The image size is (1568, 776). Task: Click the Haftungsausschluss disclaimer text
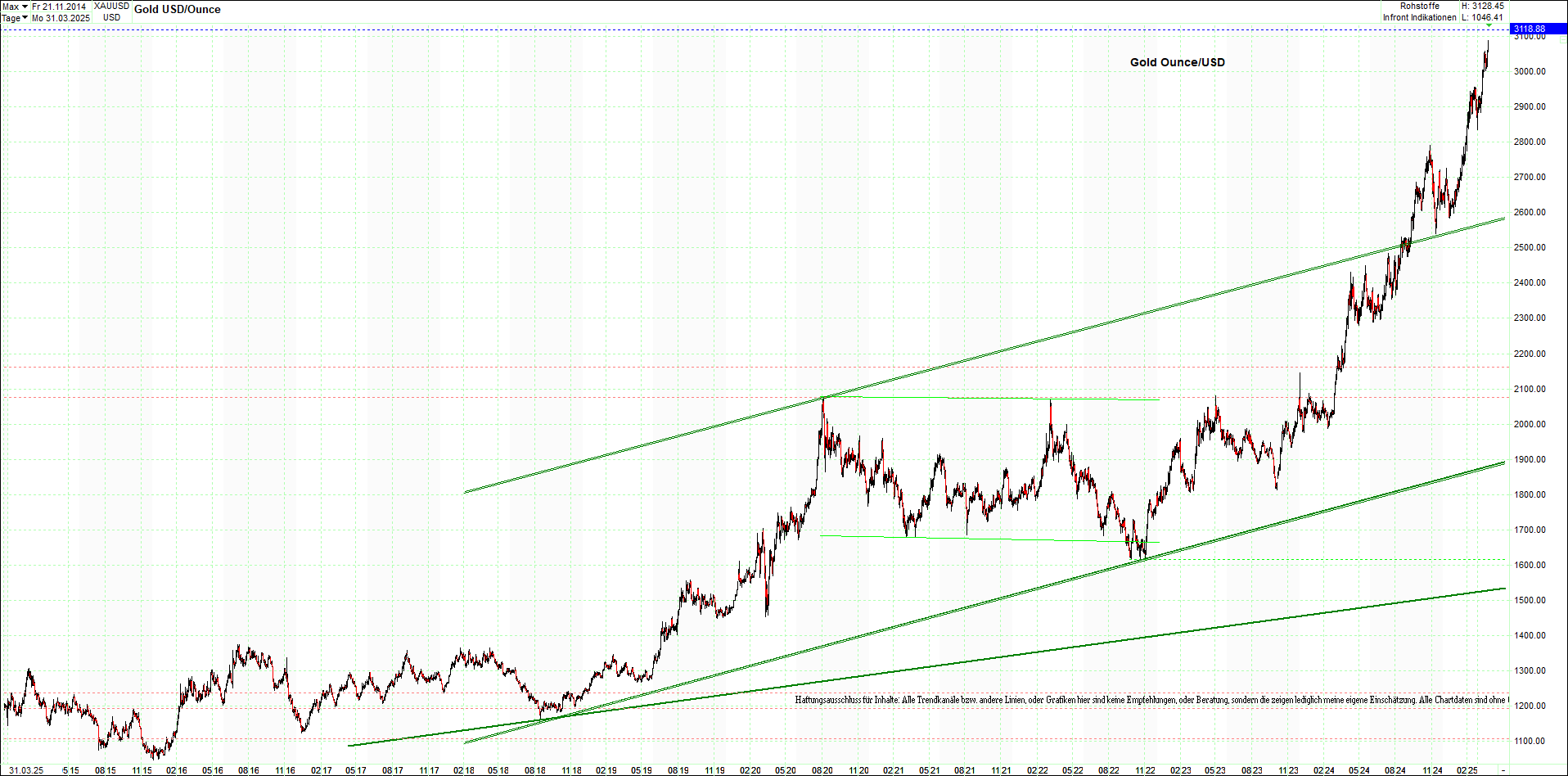click(1151, 700)
